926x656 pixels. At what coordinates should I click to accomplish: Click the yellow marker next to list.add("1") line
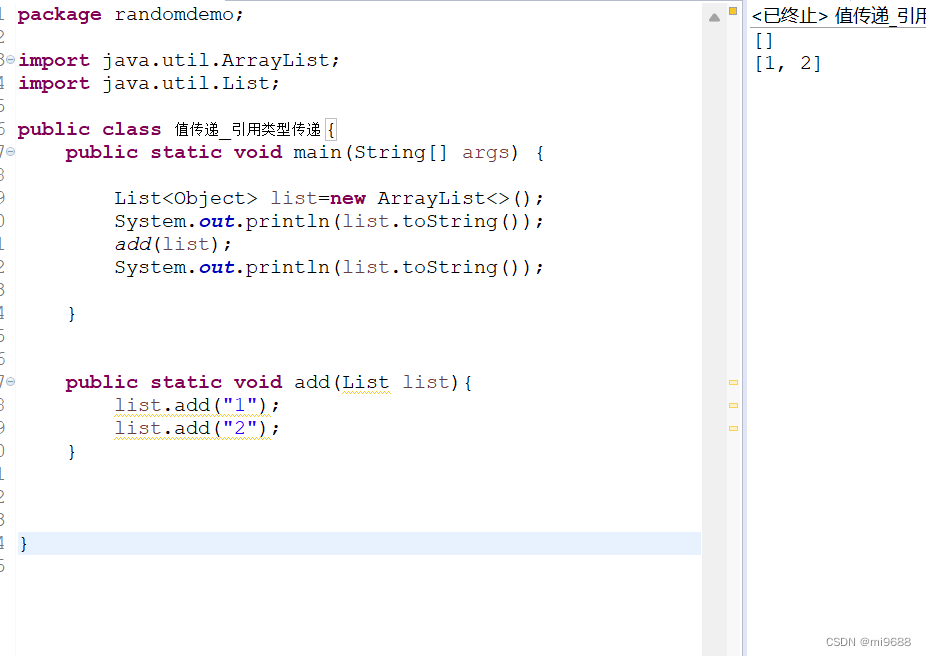pos(733,405)
